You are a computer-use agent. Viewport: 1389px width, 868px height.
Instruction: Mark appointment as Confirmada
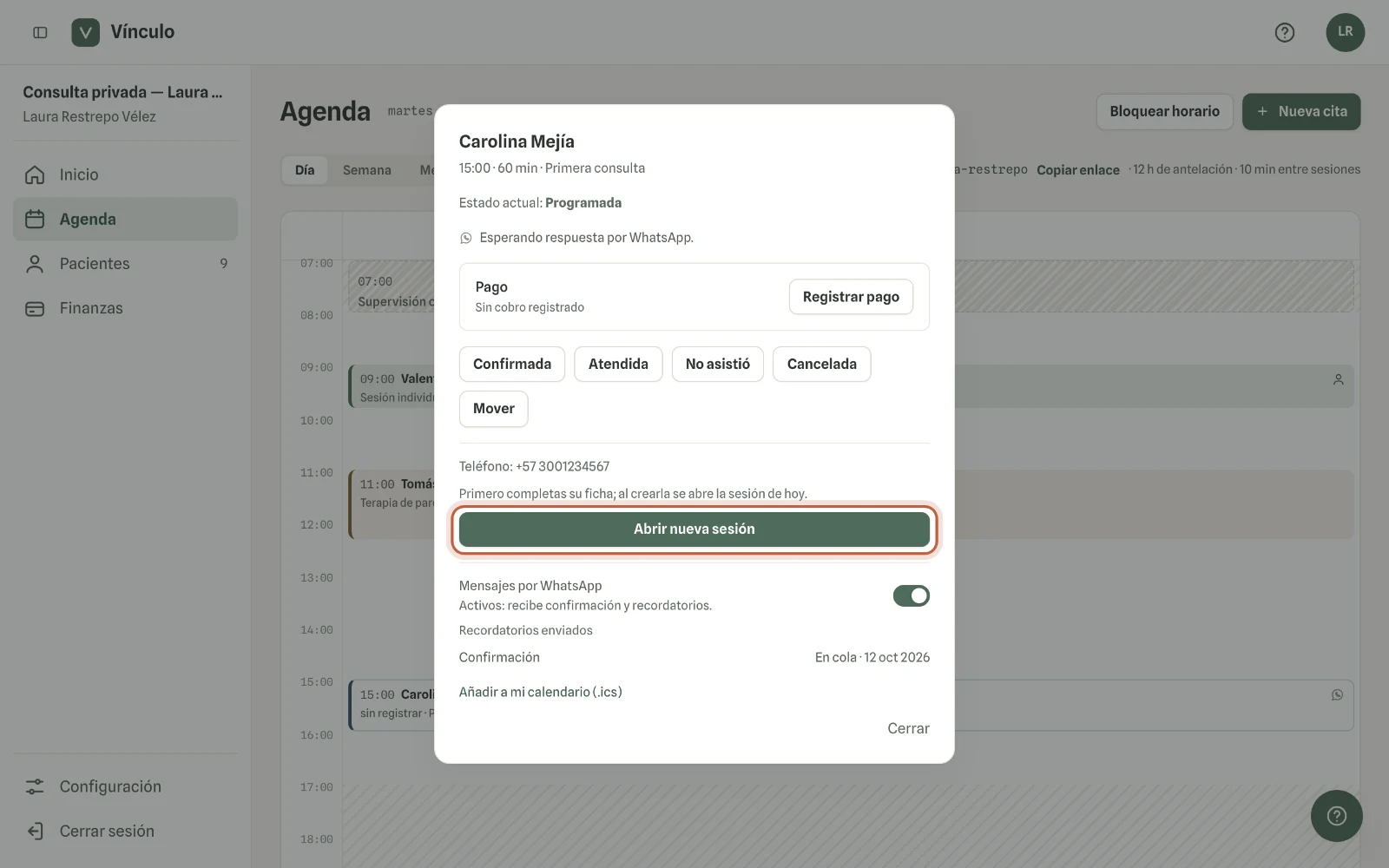[x=512, y=364]
